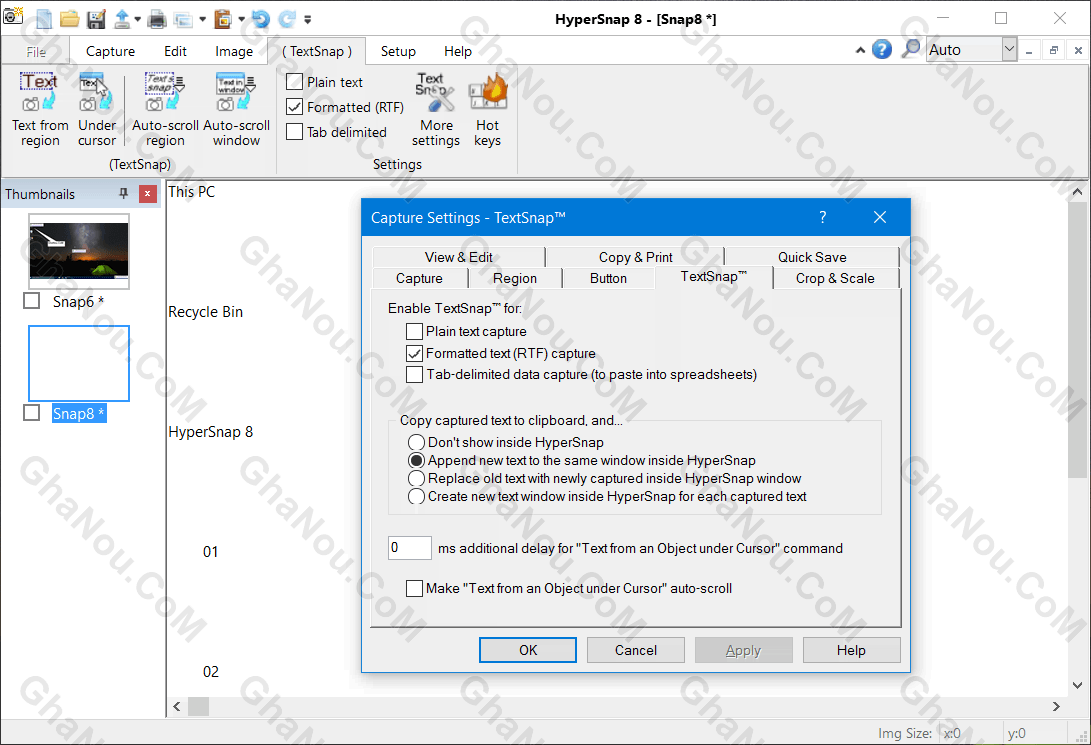
Task: Open a file with the folder icon
Action: (x=70, y=19)
